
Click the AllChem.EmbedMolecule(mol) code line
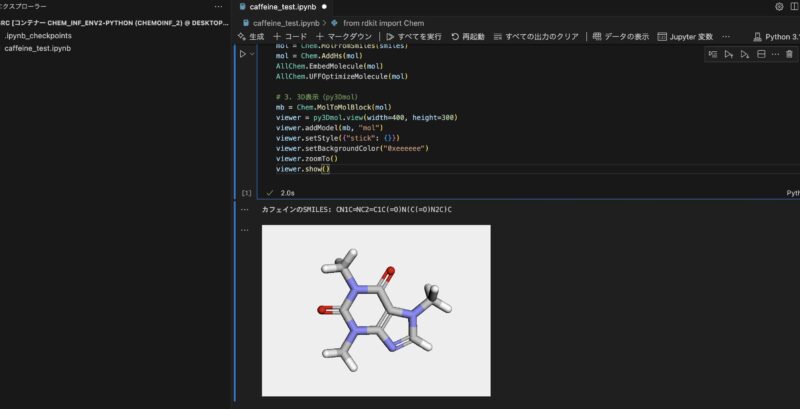(x=329, y=66)
